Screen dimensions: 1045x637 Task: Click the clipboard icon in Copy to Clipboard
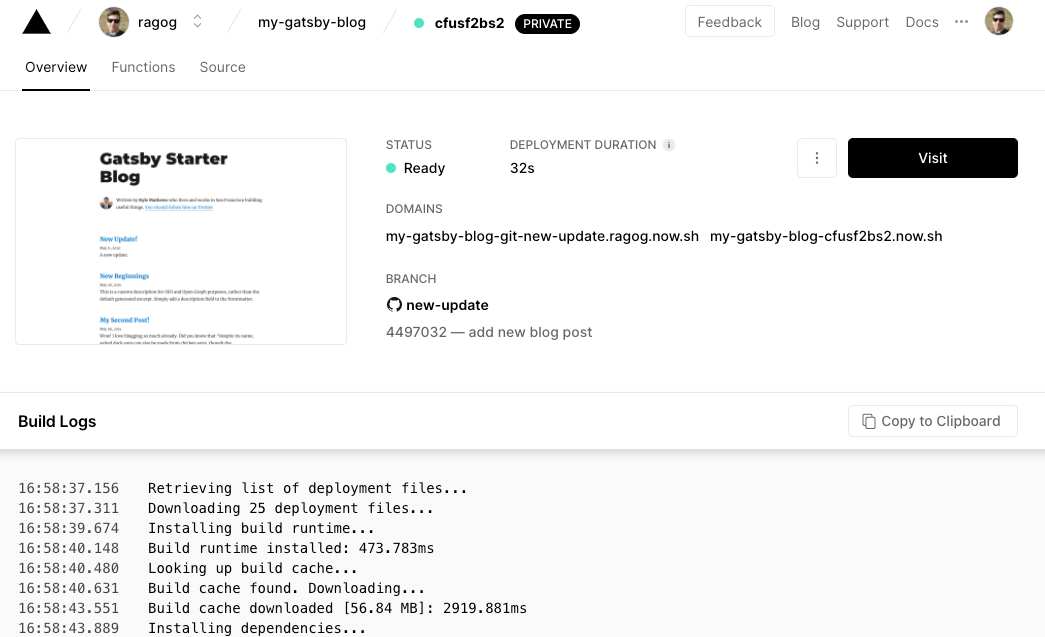tap(869, 421)
